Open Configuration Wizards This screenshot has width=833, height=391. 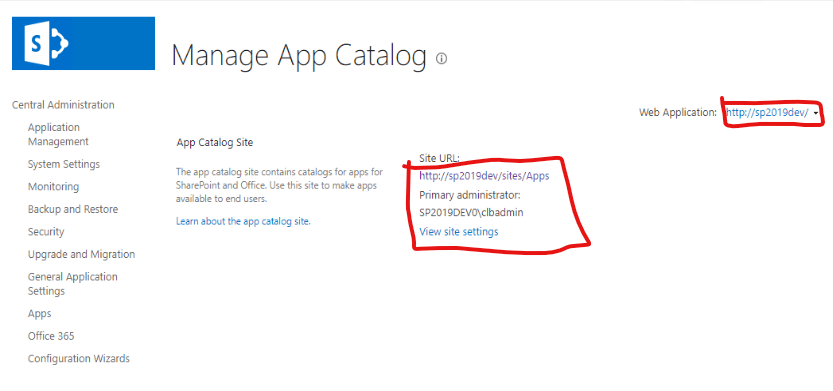click(79, 359)
